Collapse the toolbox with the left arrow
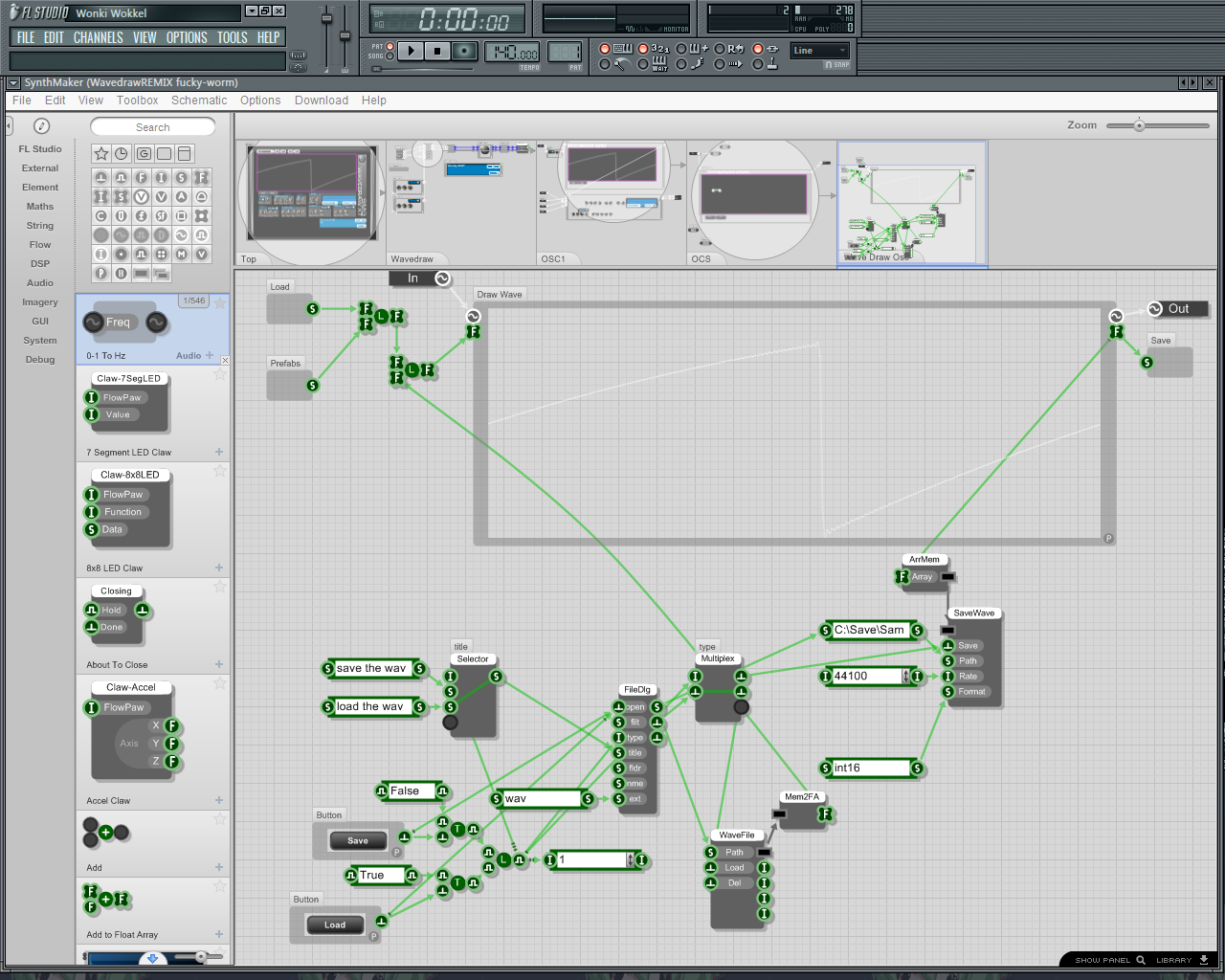The height and width of the screenshot is (980, 1225). [9, 126]
